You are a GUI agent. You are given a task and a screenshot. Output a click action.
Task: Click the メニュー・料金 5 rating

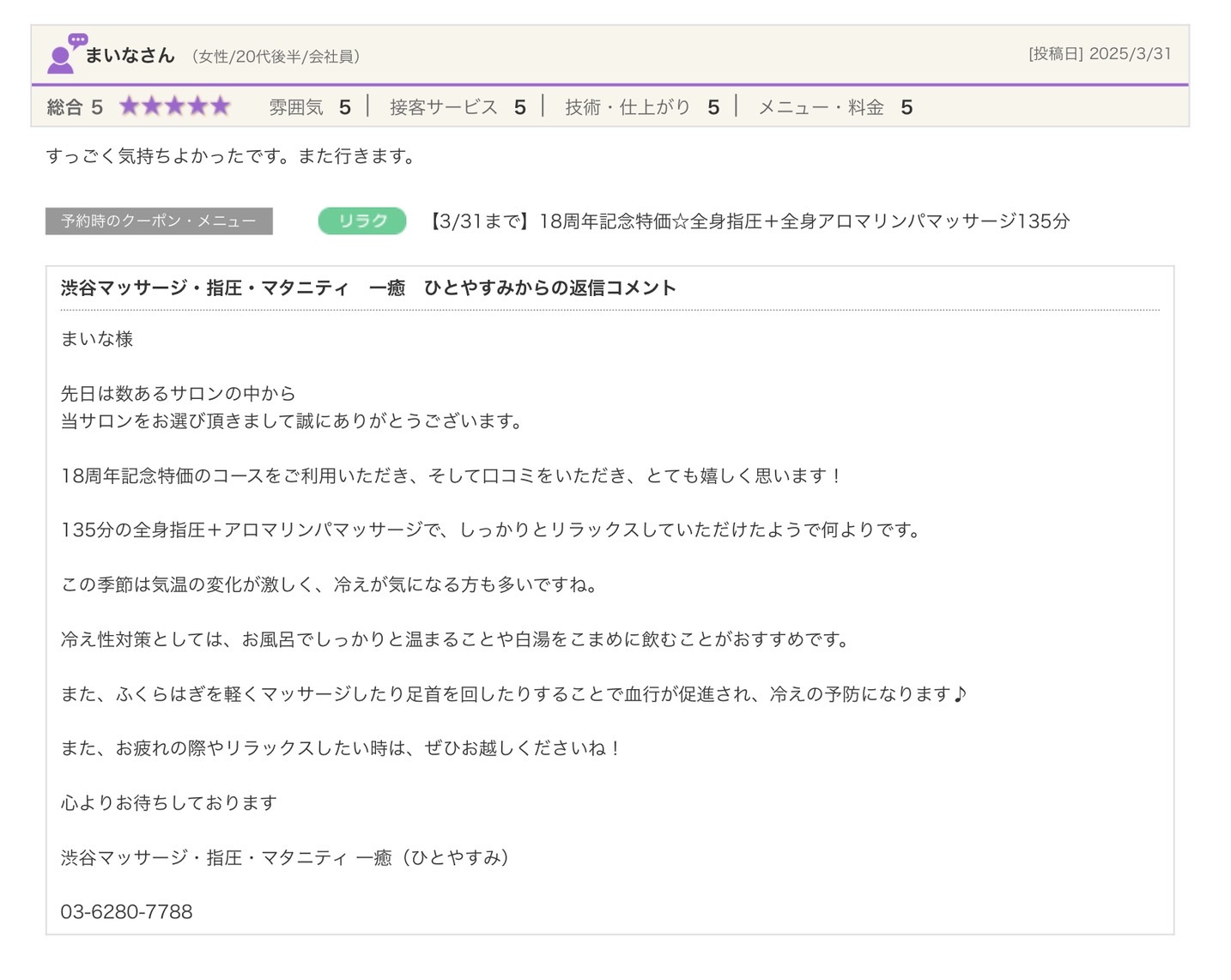tap(835, 107)
